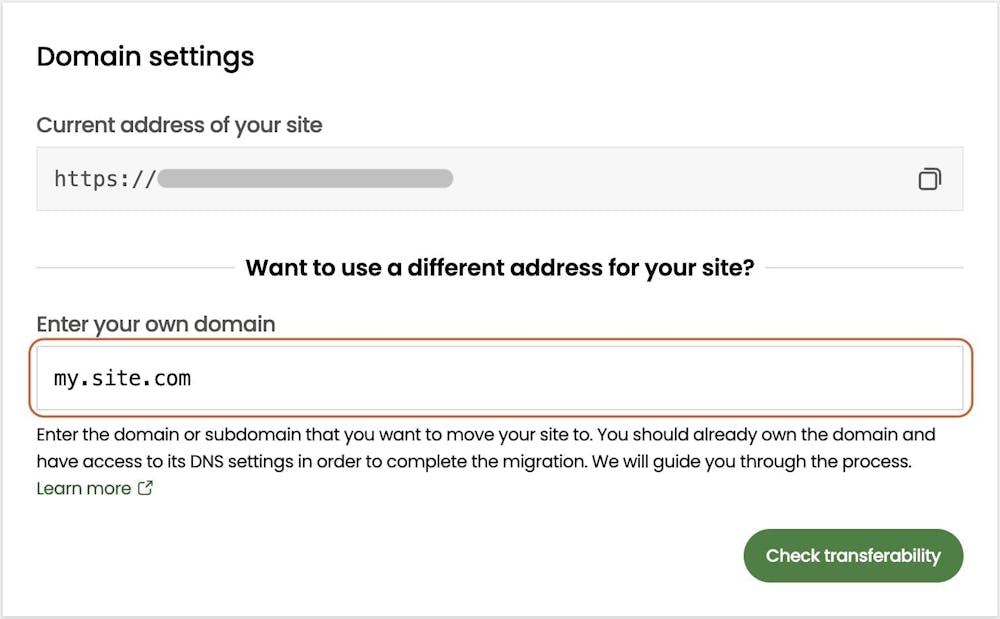Select the clipboard icon in the address row
This screenshot has width=1000, height=619.
click(x=930, y=178)
